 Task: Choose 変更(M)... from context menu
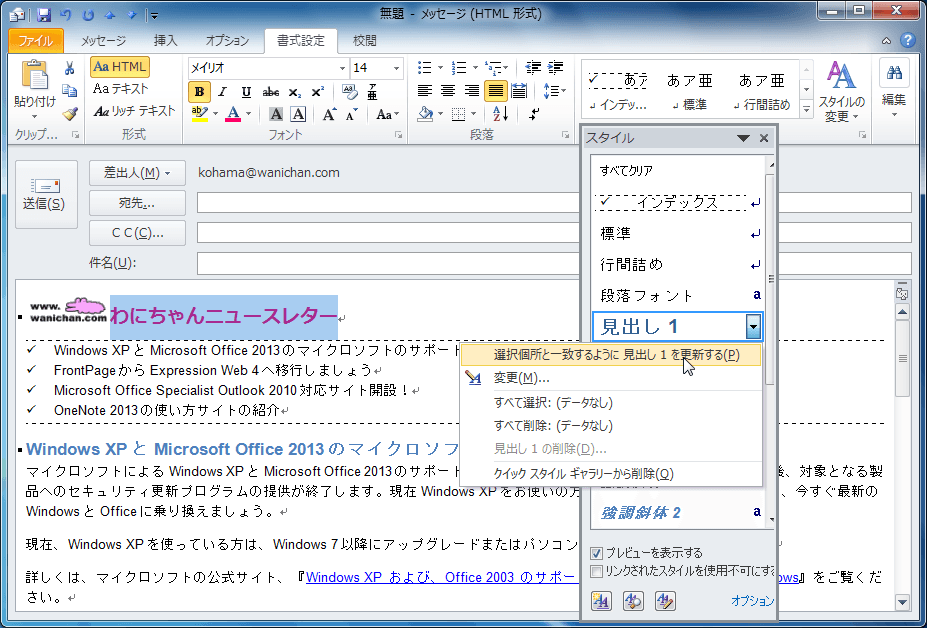click(611, 378)
